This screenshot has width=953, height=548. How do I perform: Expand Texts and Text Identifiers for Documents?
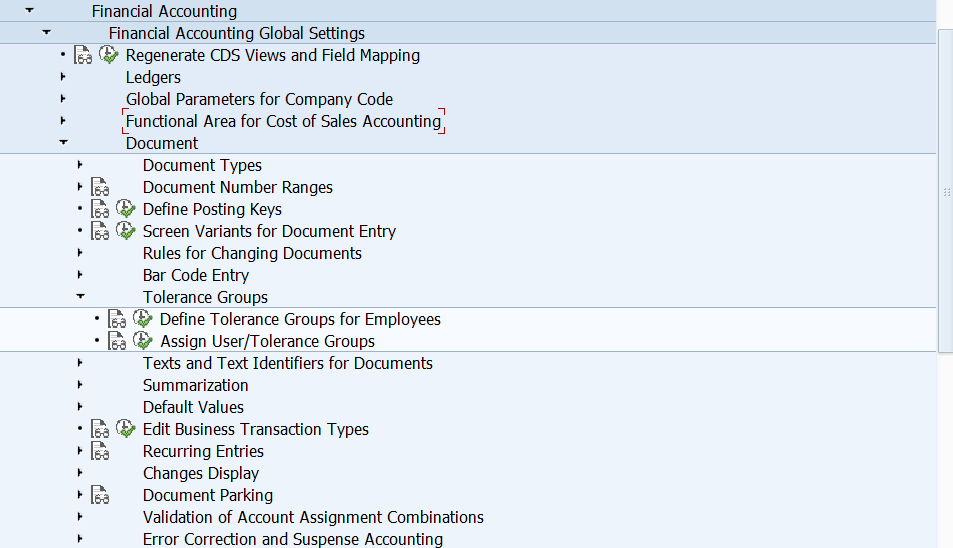click(x=80, y=363)
